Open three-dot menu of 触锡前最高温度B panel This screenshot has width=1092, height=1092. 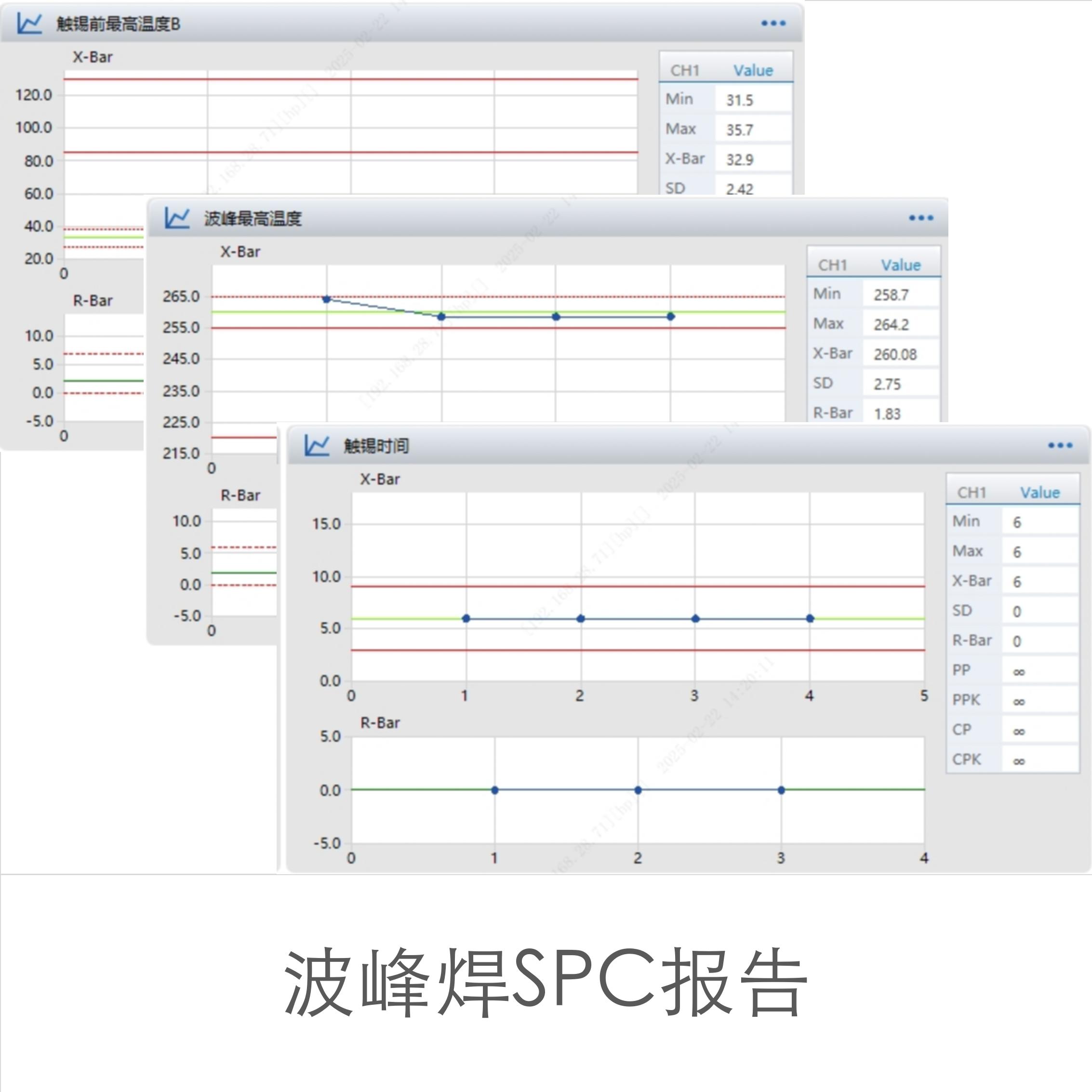(x=773, y=23)
